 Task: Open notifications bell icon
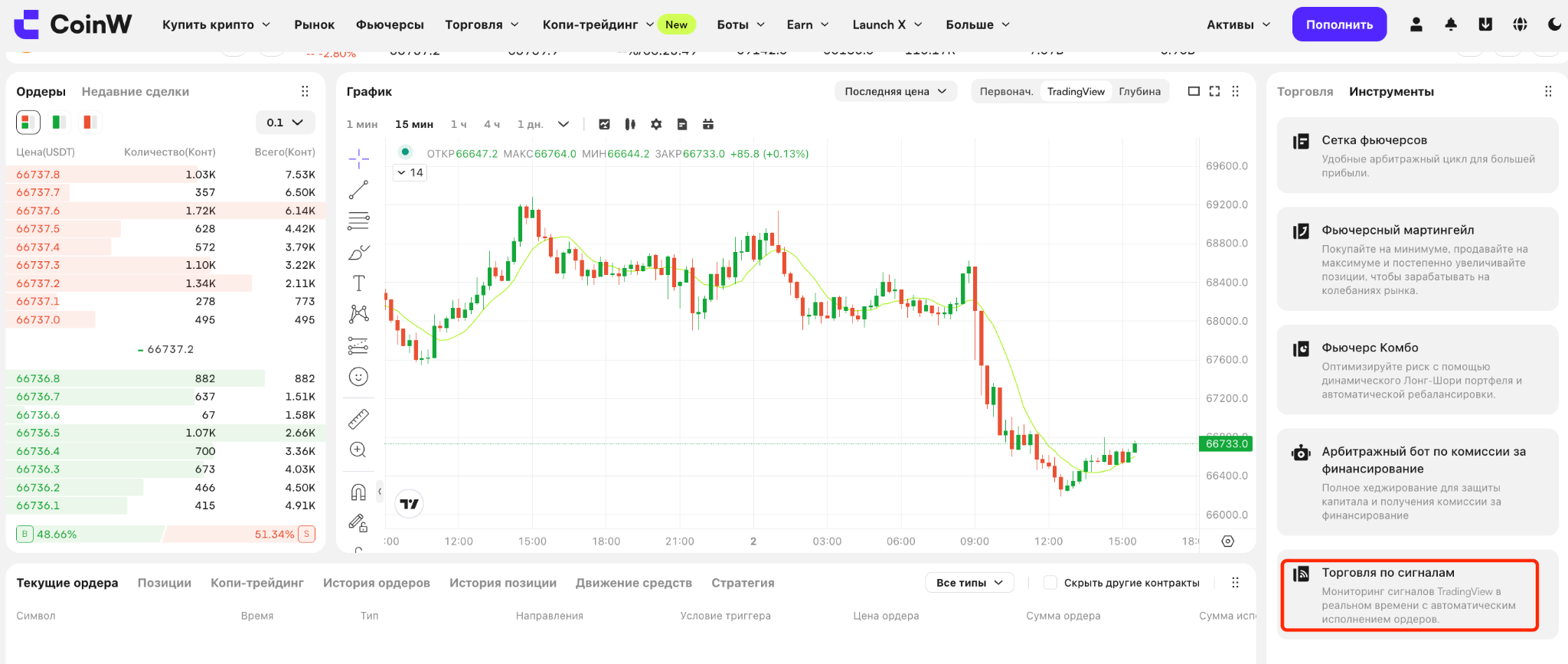tap(1451, 25)
